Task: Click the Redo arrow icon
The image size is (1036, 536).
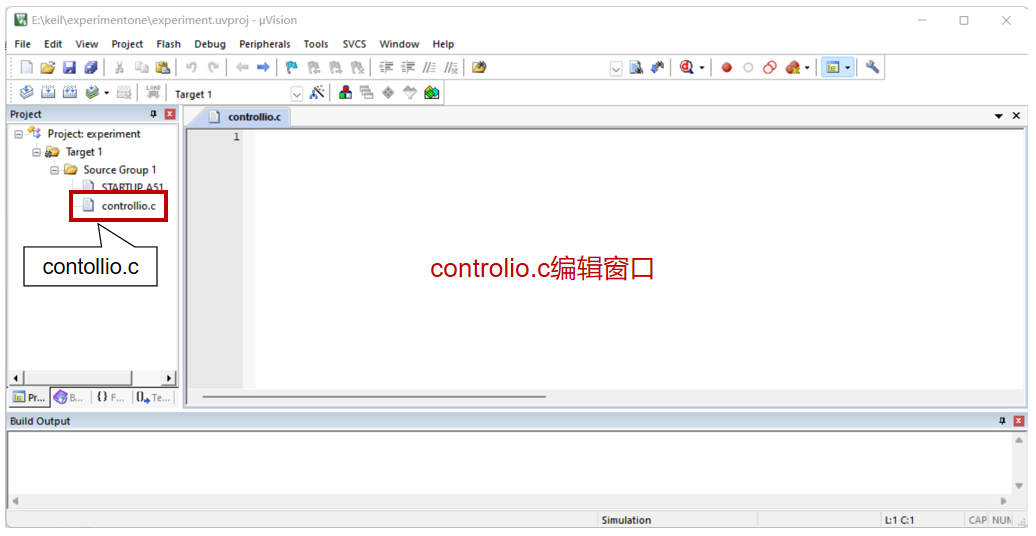Action: tap(213, 67)
